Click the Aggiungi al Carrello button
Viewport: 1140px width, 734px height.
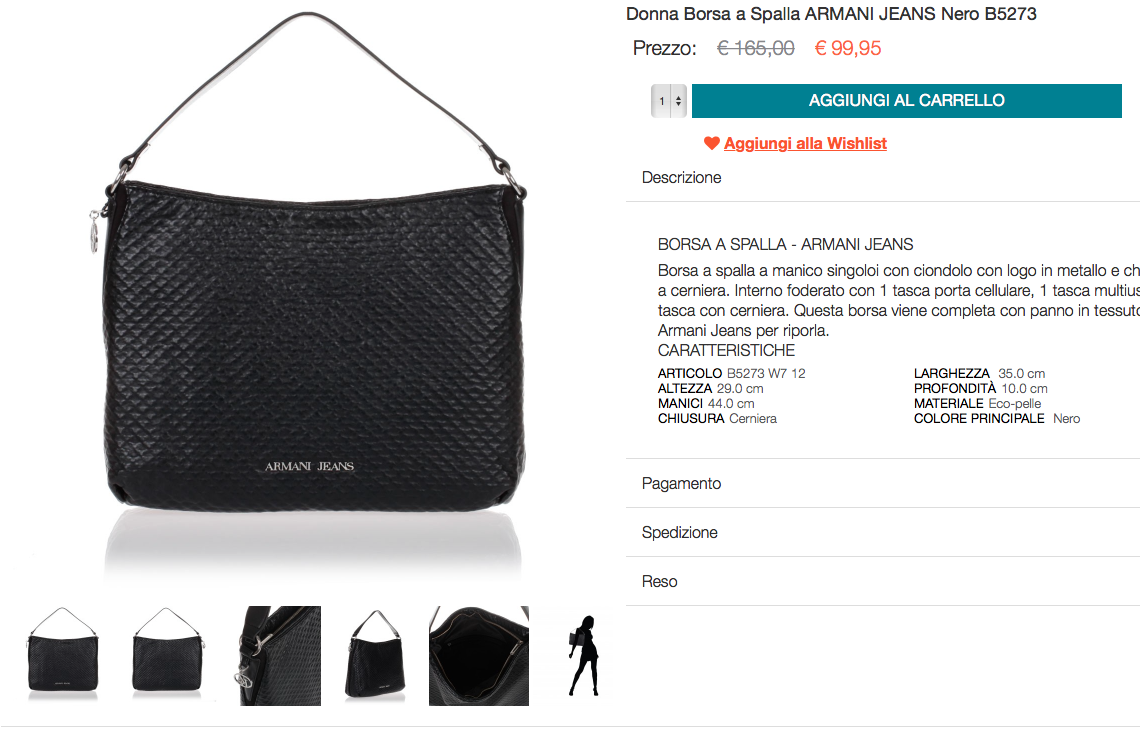point(907,101)
